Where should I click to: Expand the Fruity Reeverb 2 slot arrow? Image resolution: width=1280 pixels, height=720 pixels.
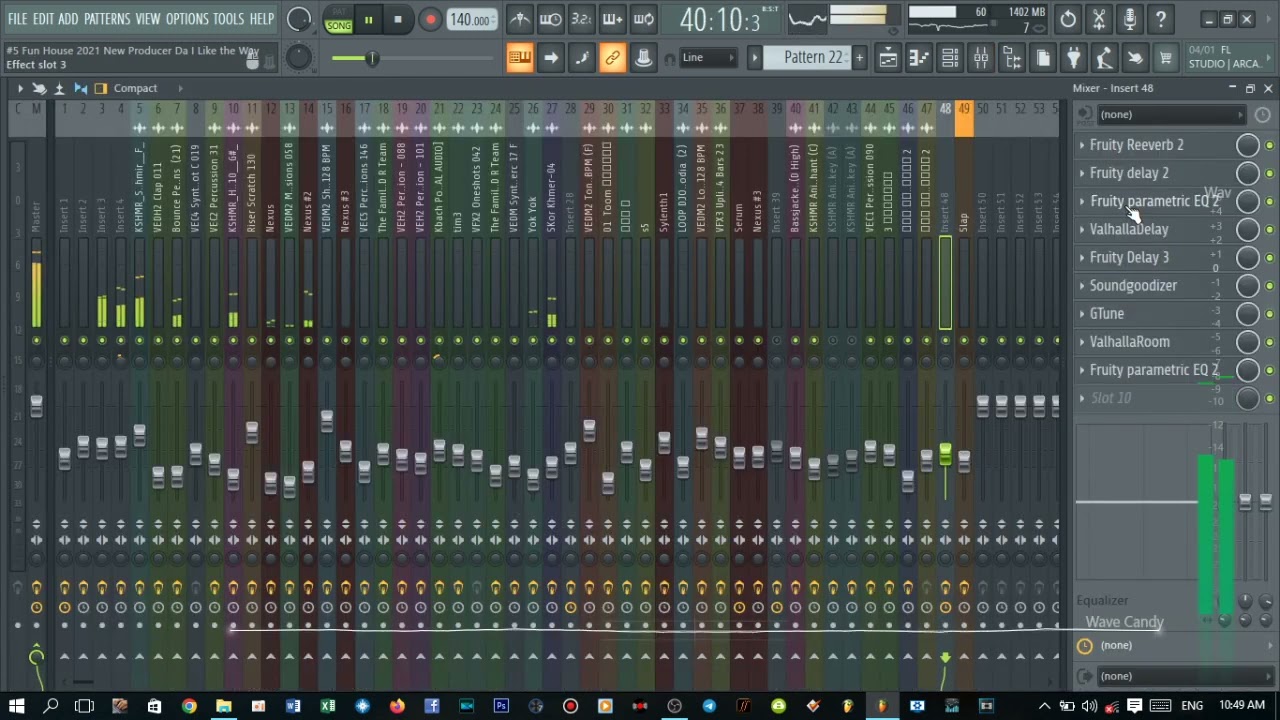click(x=1082, y=145)
